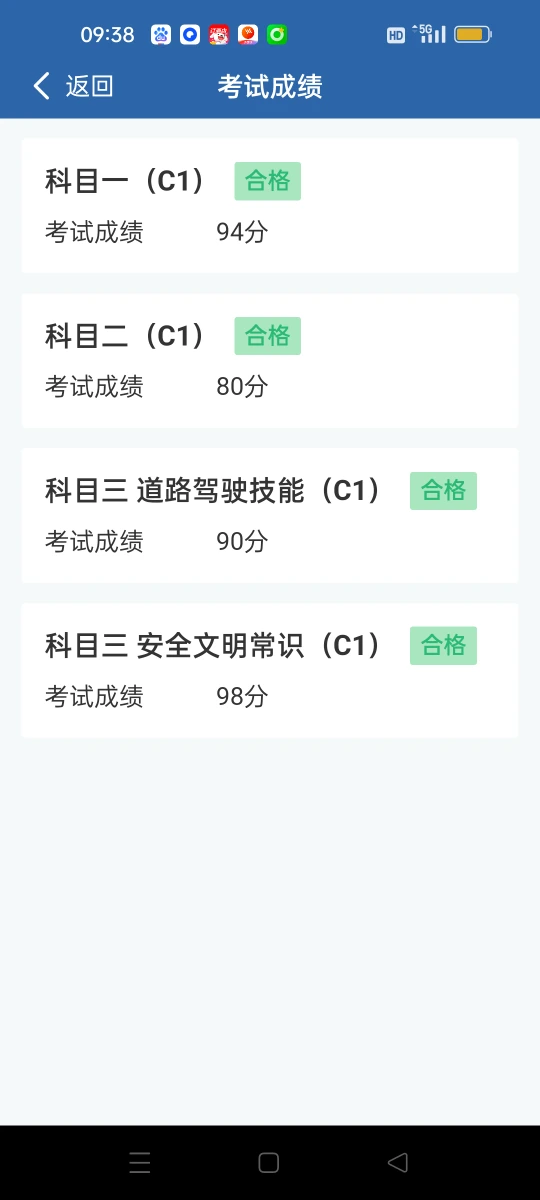Tap the HD indicator in status bar
Image resolution: width=540 pixels, height=1200 pixels.
[396, 35]
